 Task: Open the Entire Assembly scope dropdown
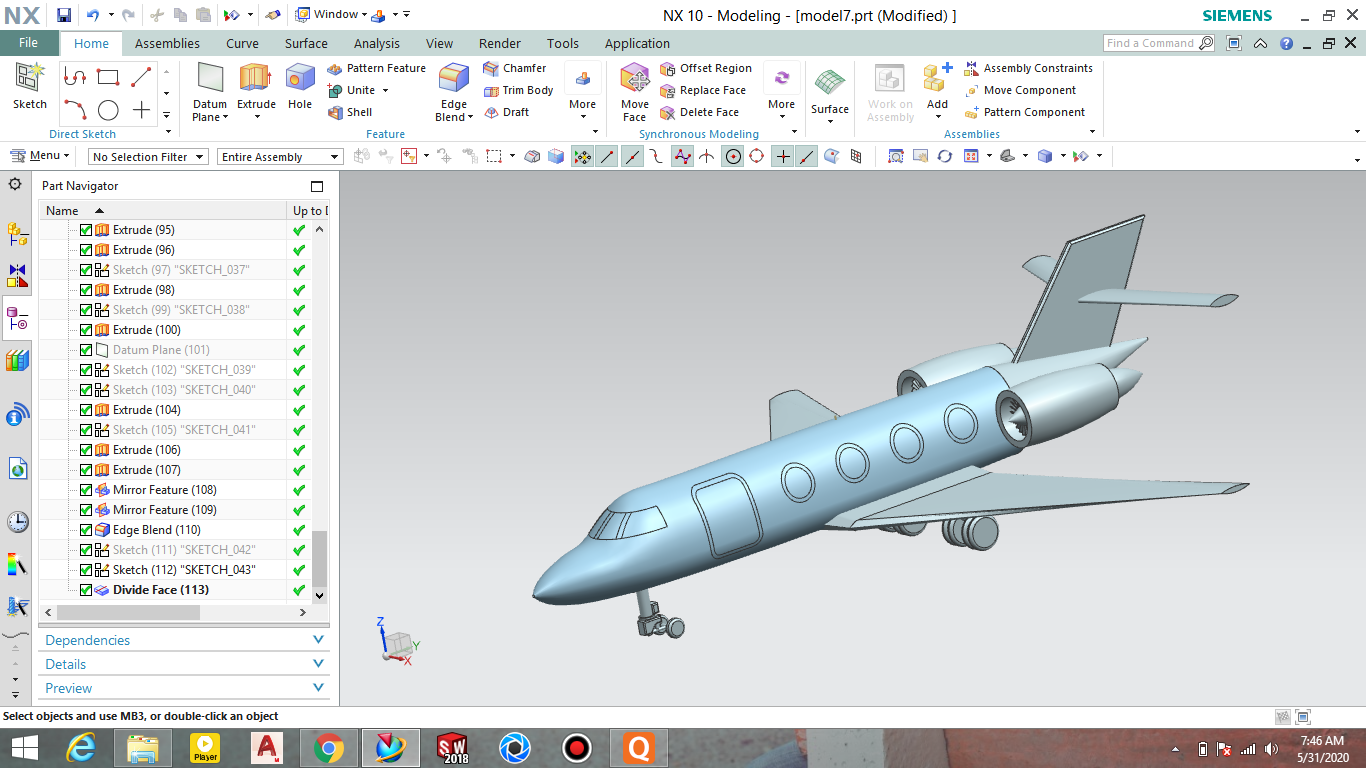pyautogui.click(x=280, y=157)
